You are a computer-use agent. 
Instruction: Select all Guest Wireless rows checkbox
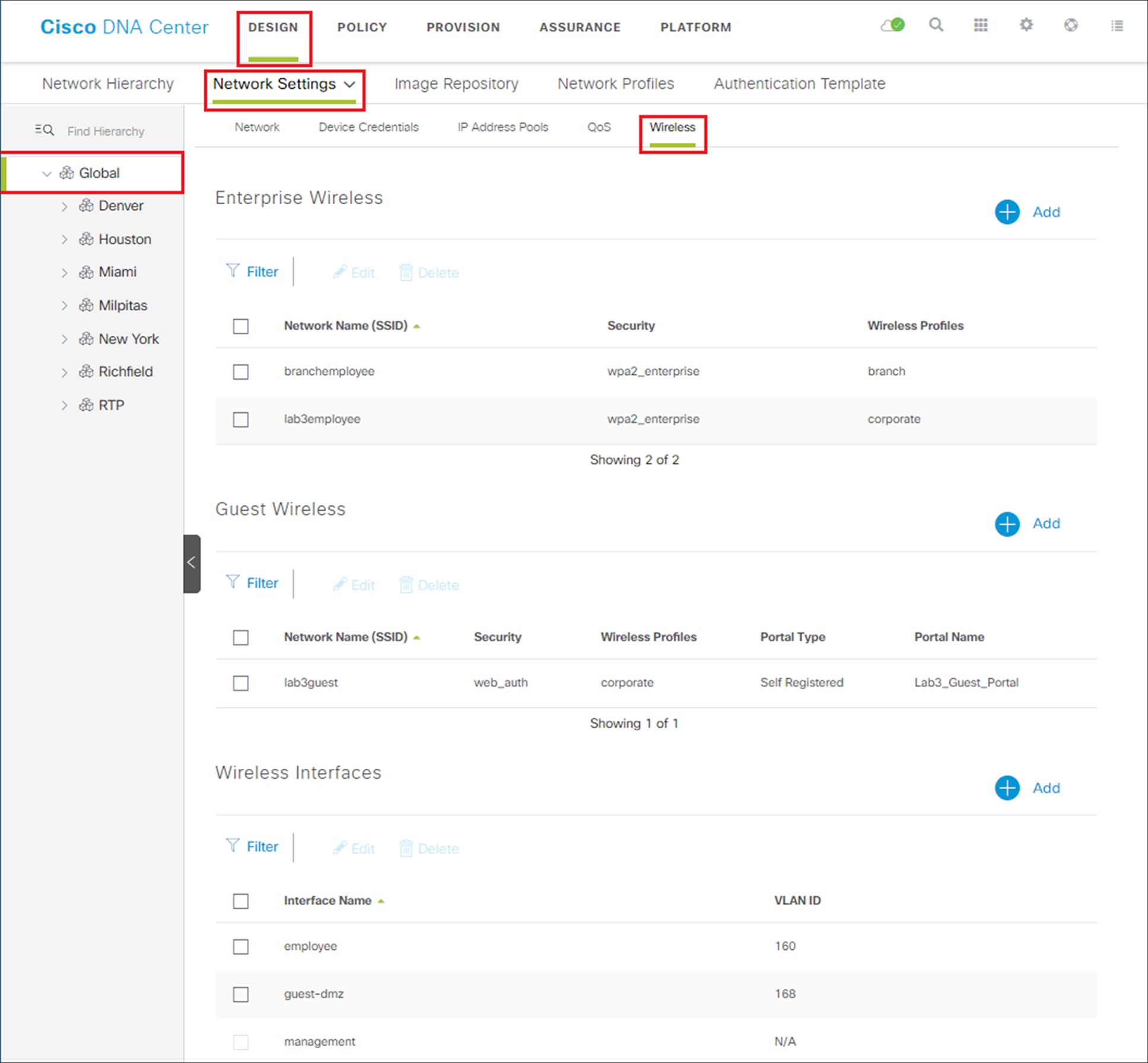point(240,638)
